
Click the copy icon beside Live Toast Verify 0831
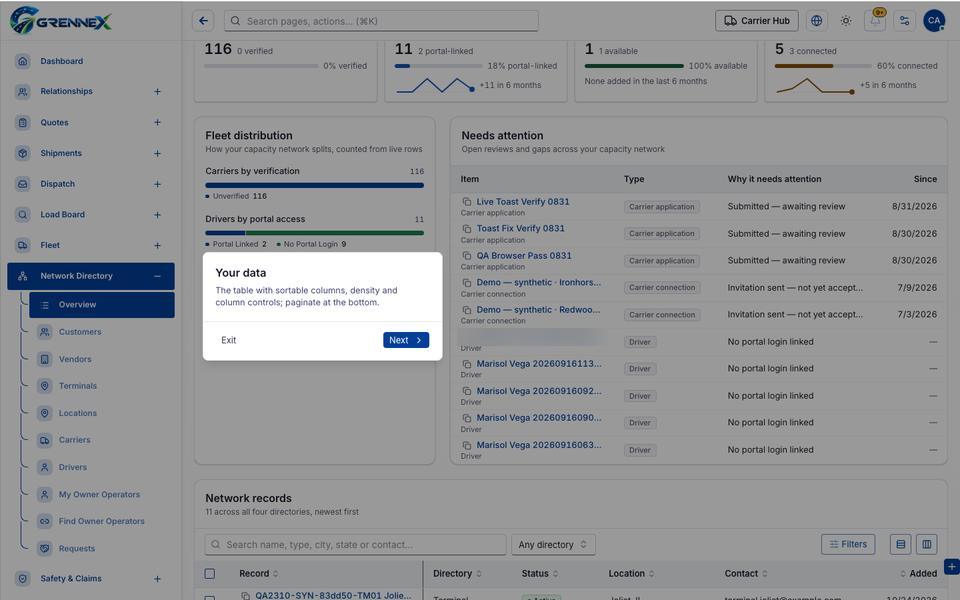coord(467,201)
